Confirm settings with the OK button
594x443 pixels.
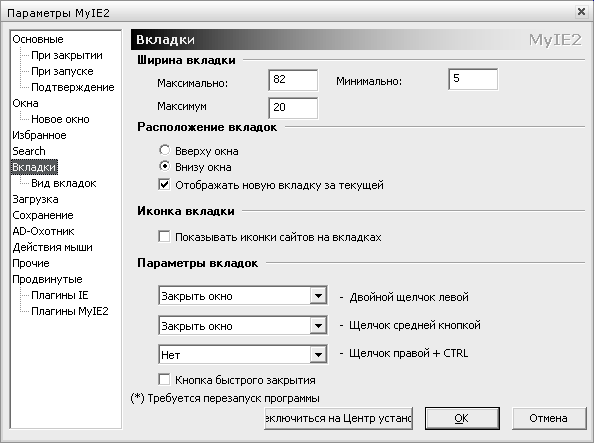pyautogui.click(x=462, y=418)
